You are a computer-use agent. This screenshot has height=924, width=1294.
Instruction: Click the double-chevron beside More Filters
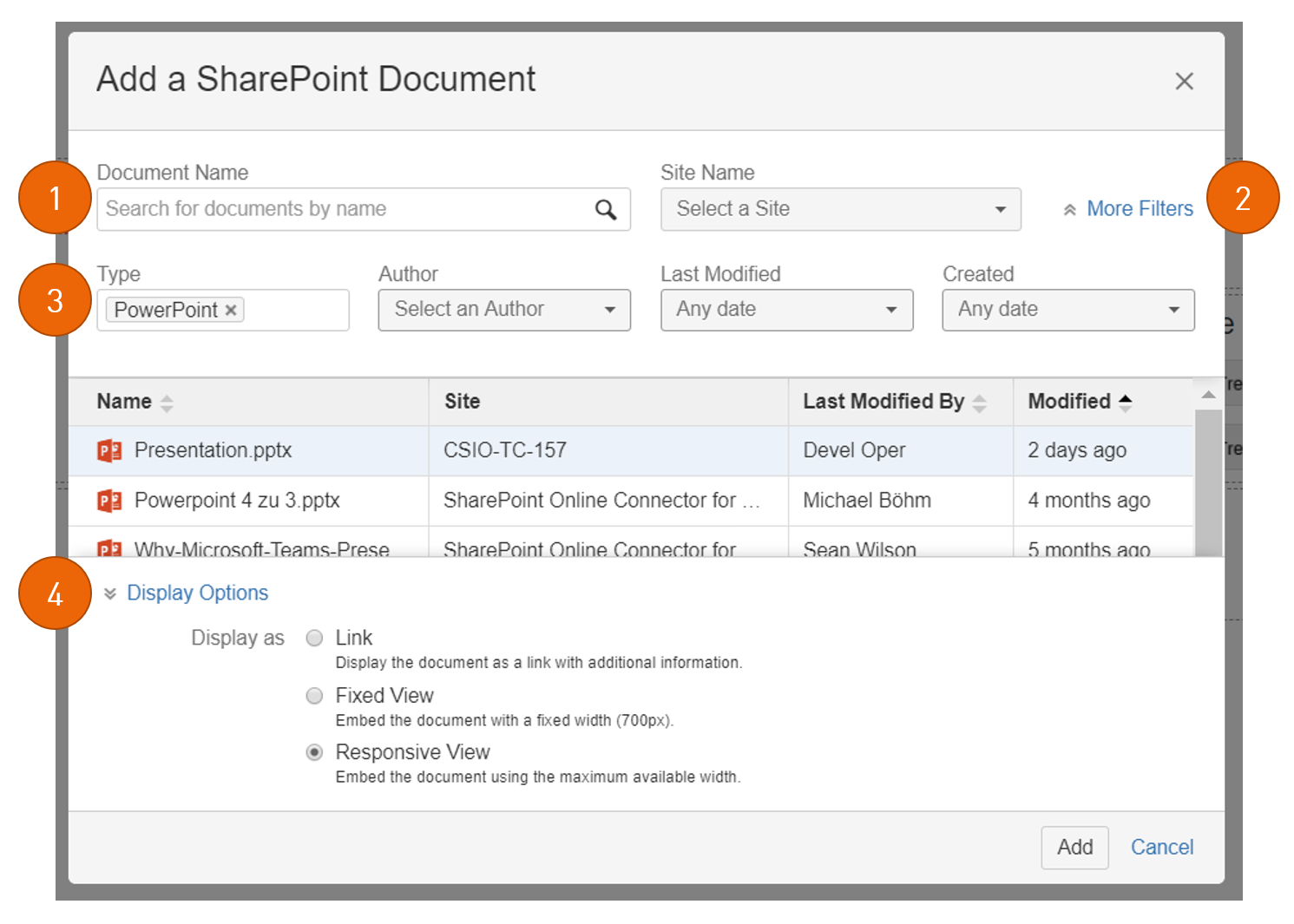click(x=1070, y=209)
